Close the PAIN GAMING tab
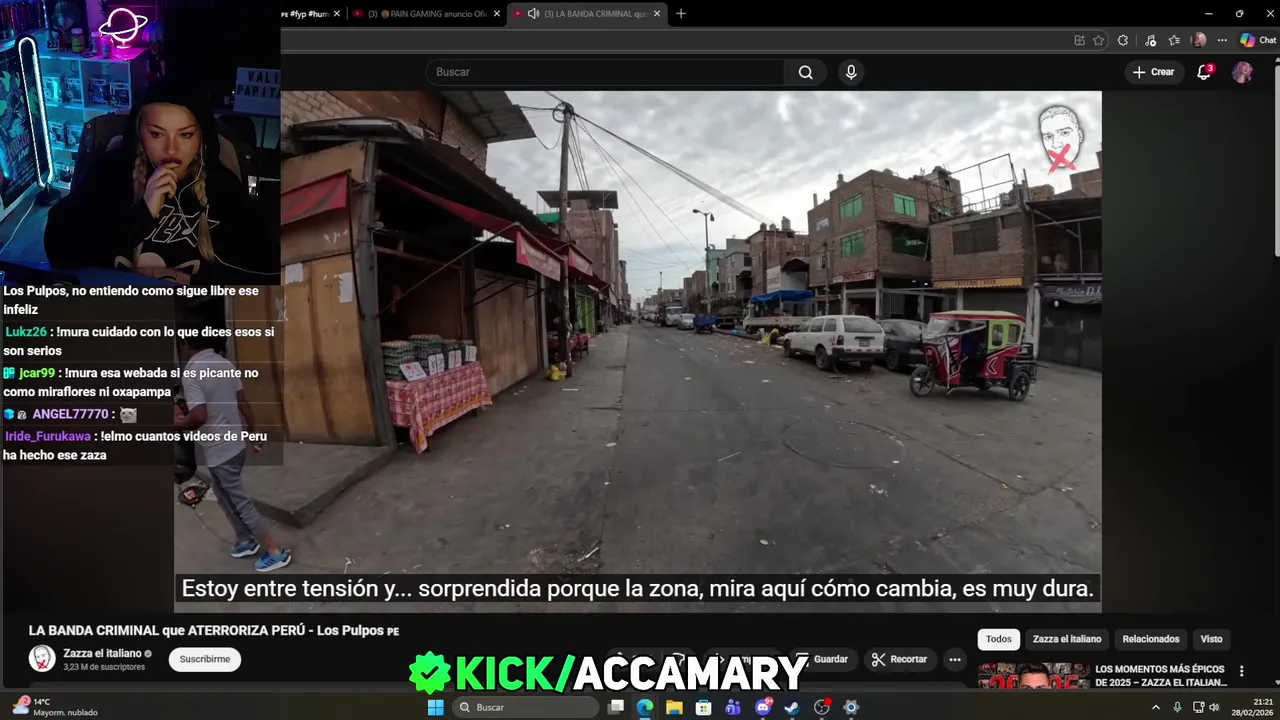The height and width of the screenshot is (720, 1280). coord(497,14)
